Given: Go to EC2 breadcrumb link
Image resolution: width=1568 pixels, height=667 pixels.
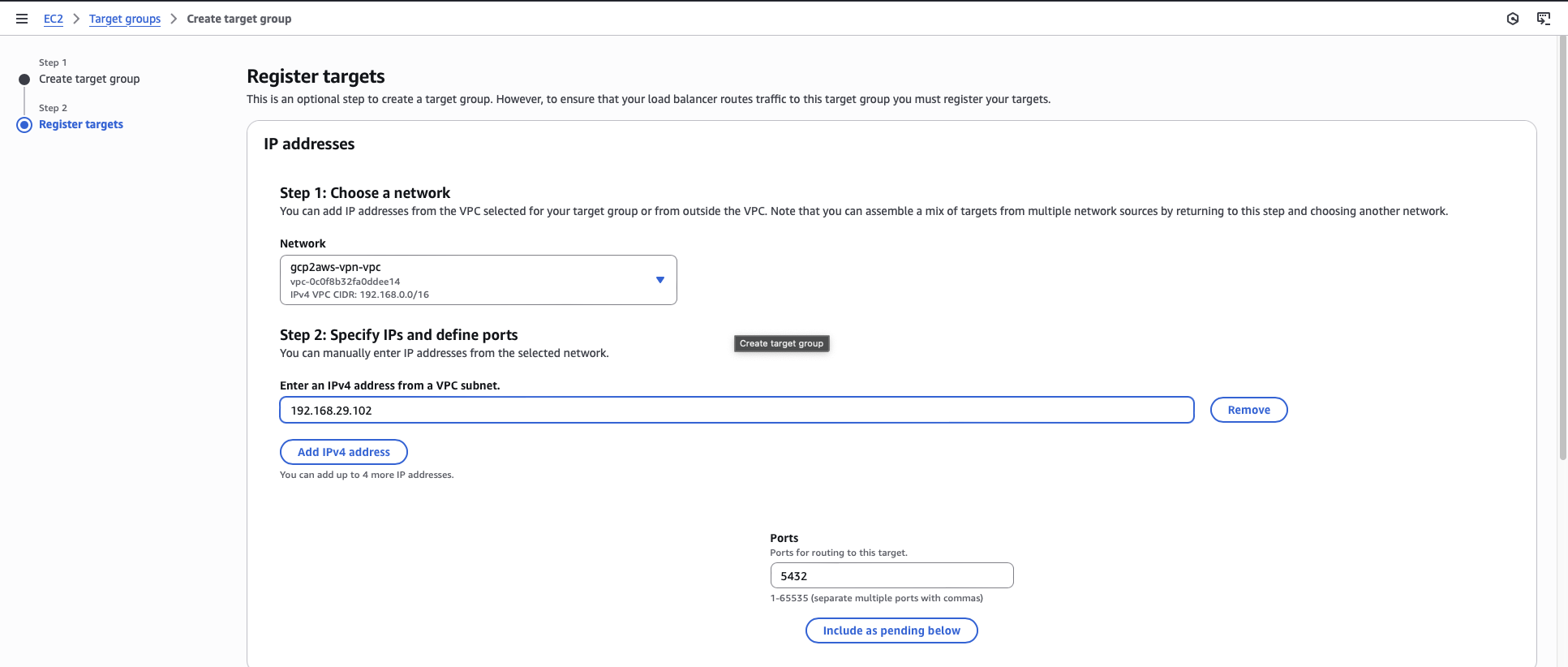Looking at the screenshot, I should click(x=53, y=19).
